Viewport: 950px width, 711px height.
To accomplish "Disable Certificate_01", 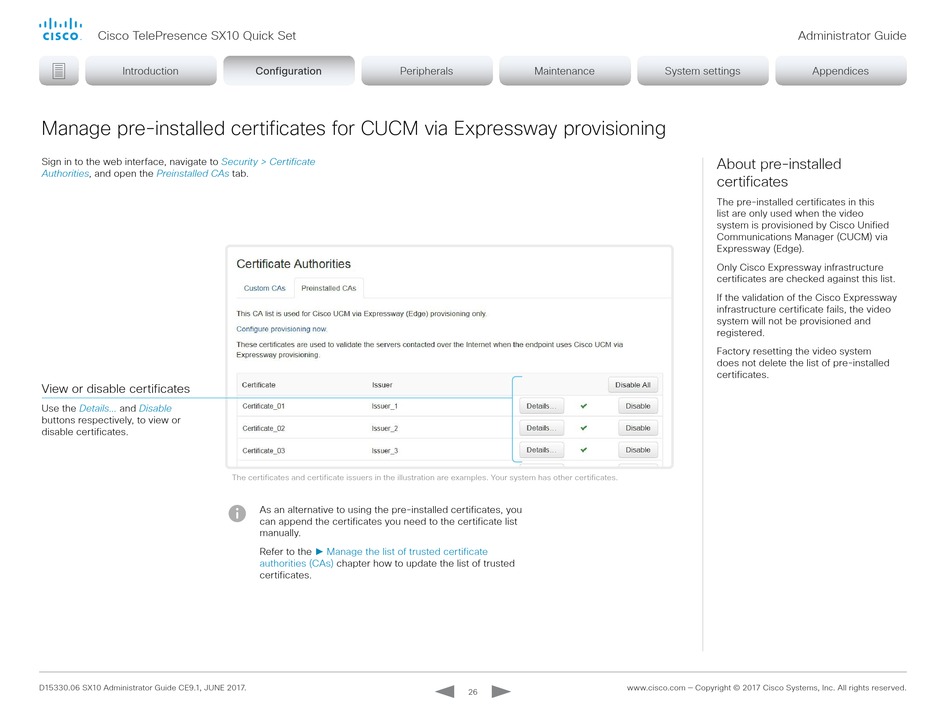I will (638, 406).
